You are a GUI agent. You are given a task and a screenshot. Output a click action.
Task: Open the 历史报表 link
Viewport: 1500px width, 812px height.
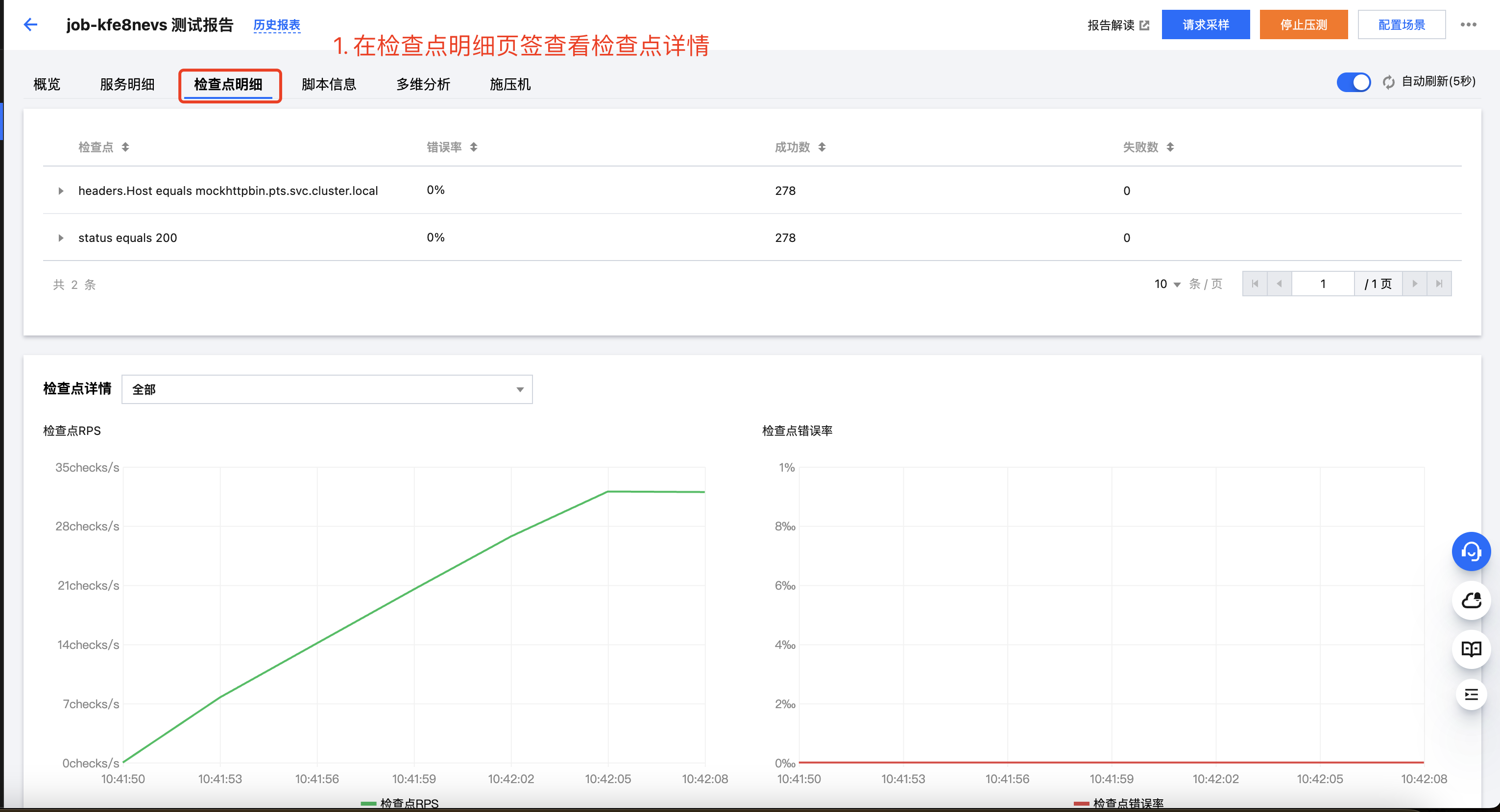(x=277, y=25)
